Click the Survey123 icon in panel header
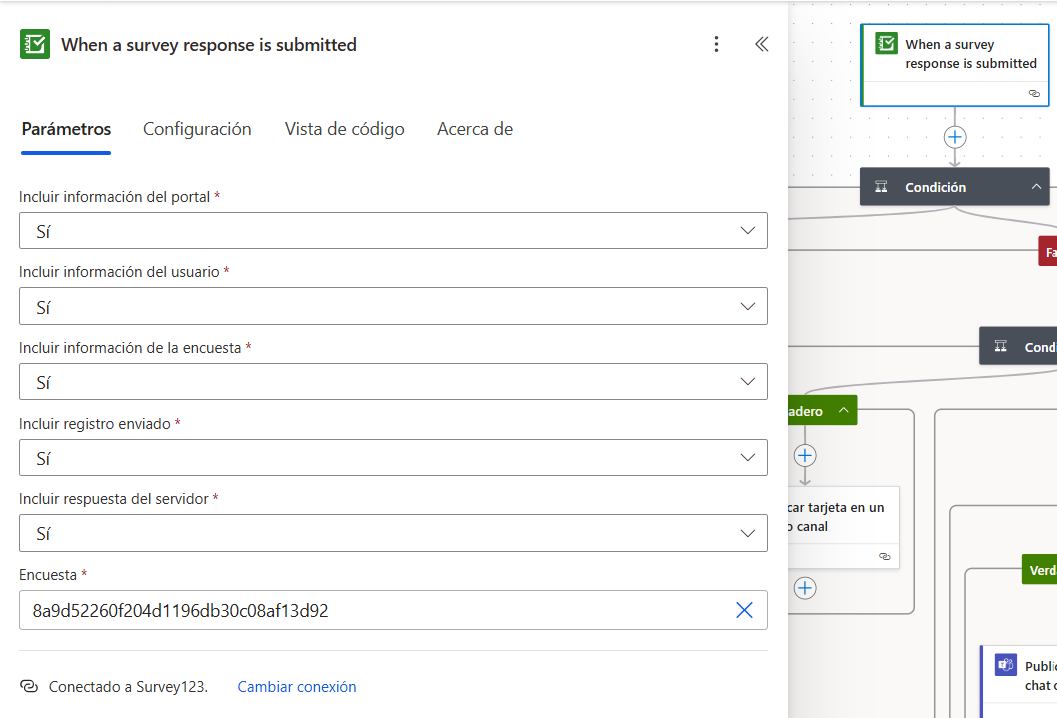1057x718 pixels. tap(35, 44)
